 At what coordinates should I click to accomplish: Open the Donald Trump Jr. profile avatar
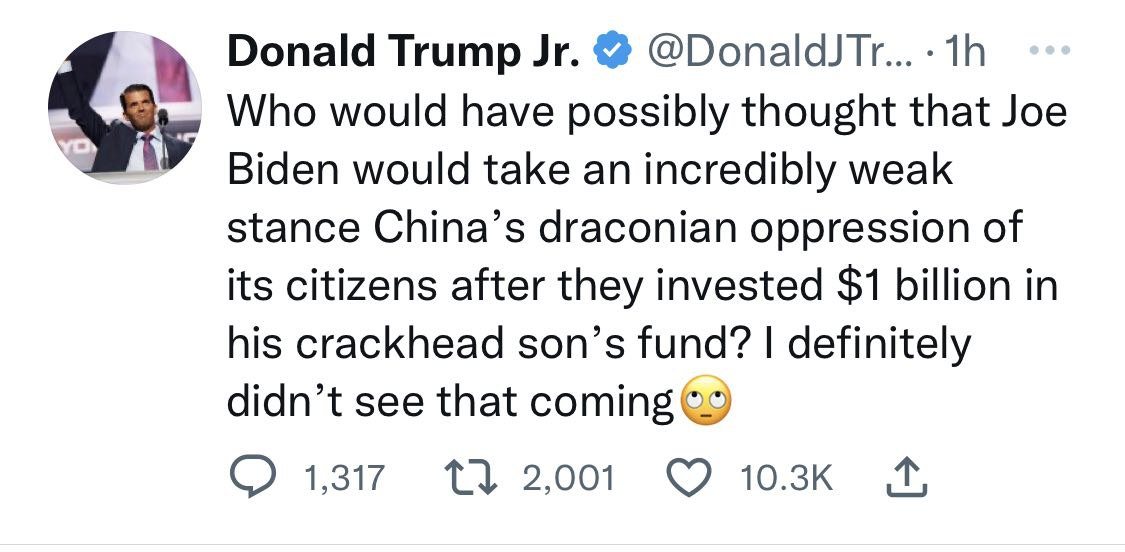tap(124, 107)
